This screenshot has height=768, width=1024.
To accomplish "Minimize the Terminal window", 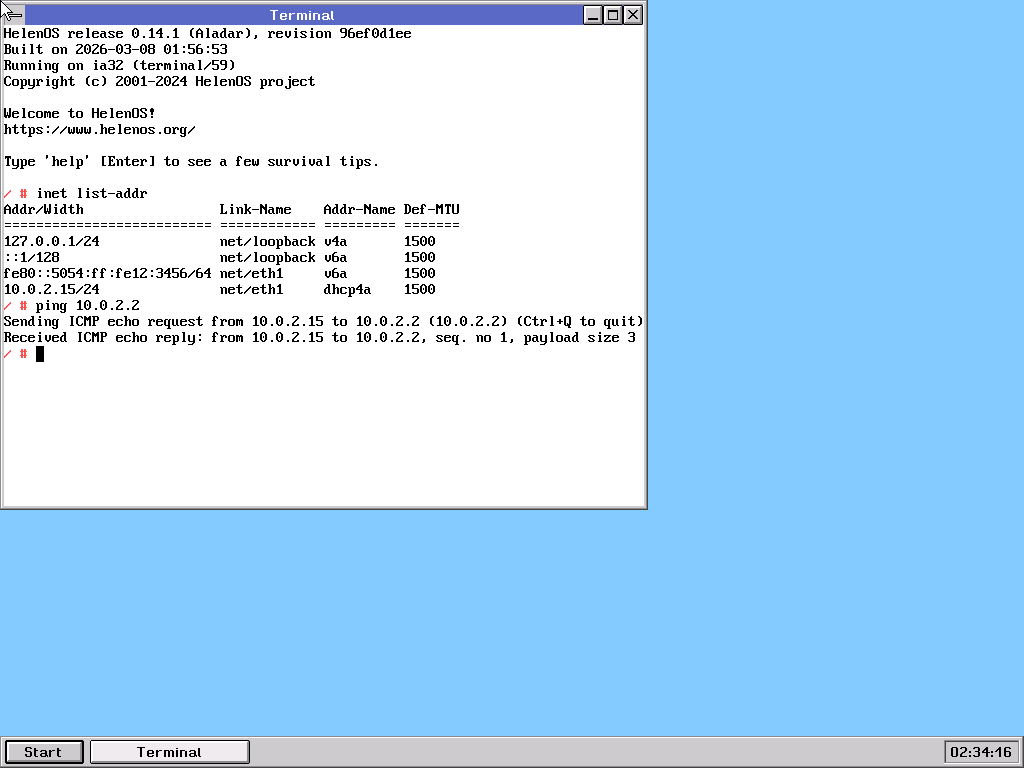I will [x=593, y=15].
